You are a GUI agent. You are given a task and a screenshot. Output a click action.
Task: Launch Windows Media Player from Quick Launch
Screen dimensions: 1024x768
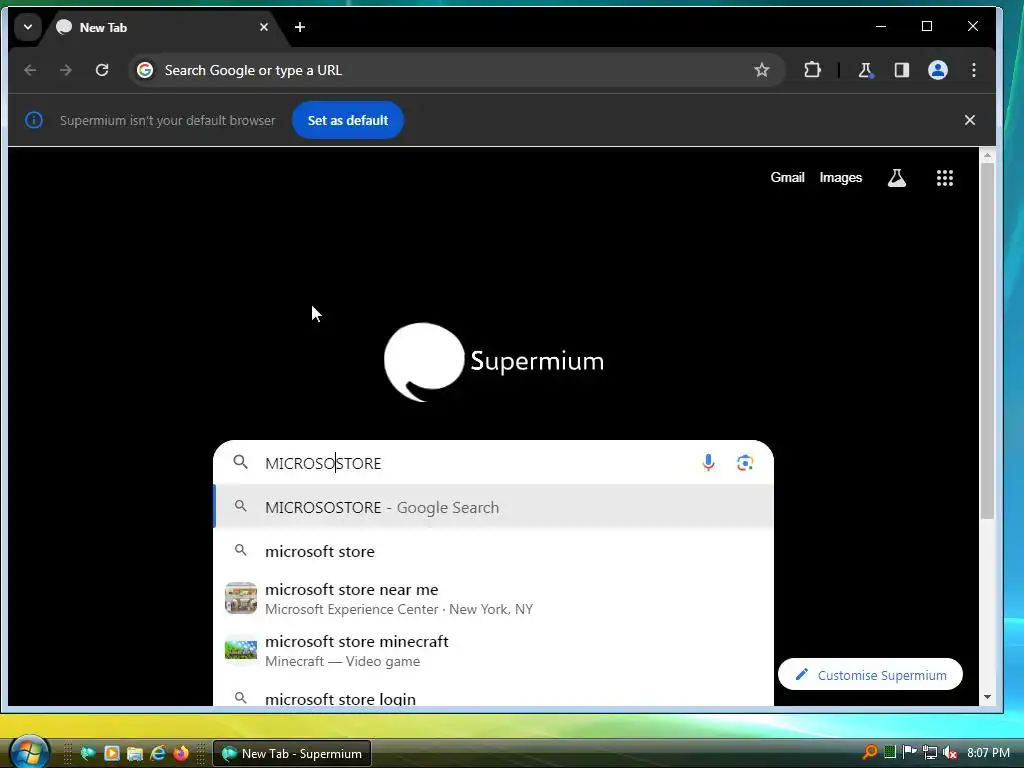click(x=112, y=753)
